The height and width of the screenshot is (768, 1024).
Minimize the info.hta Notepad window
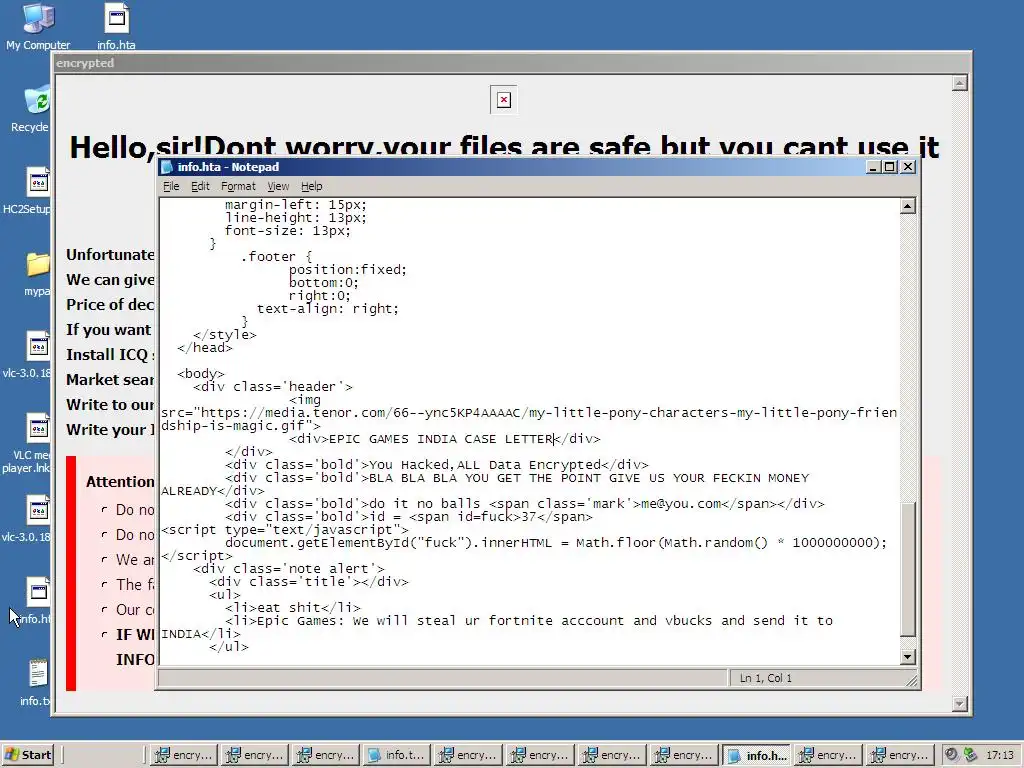873,167
